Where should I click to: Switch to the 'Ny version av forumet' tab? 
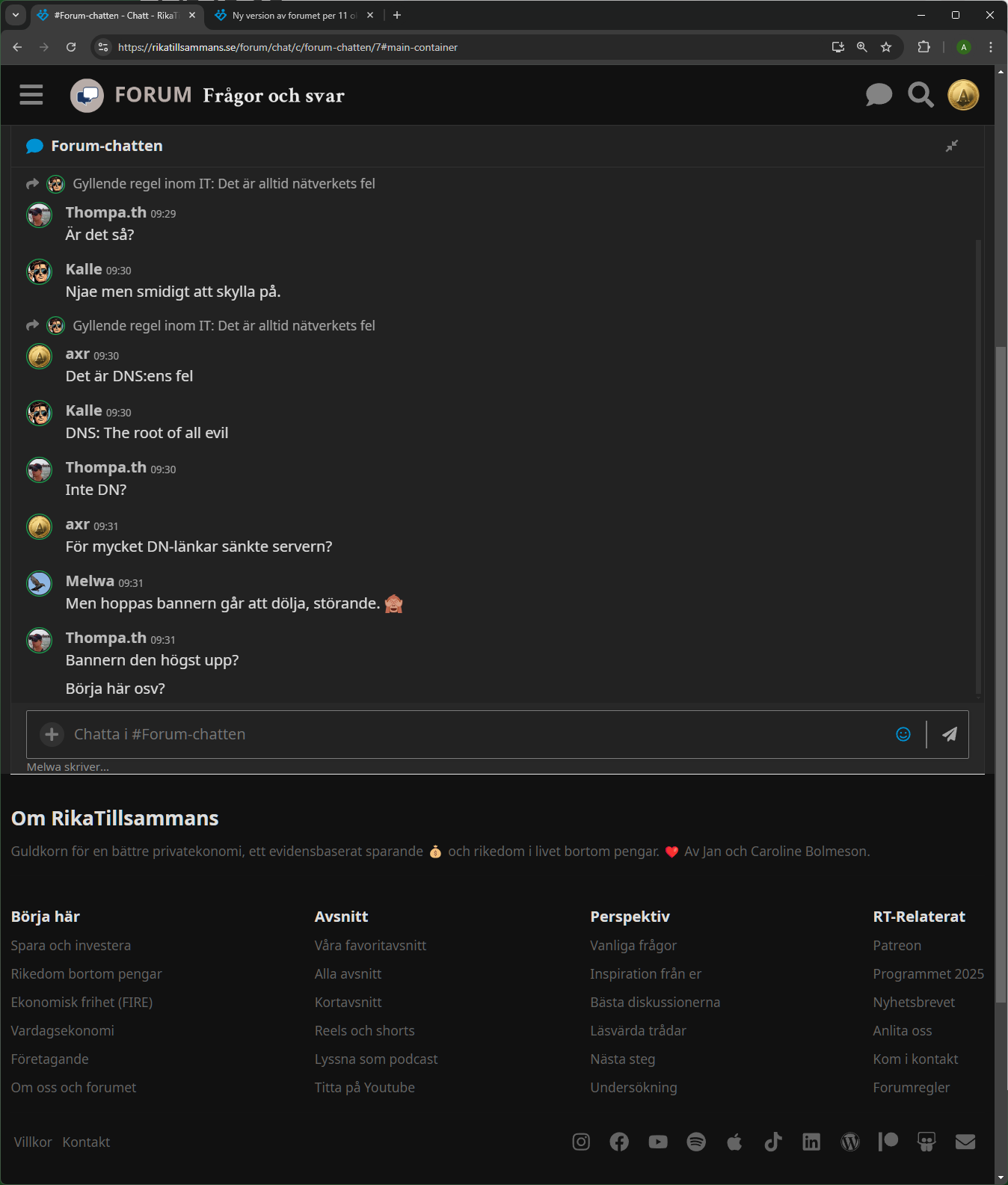(x=288, y=15)
